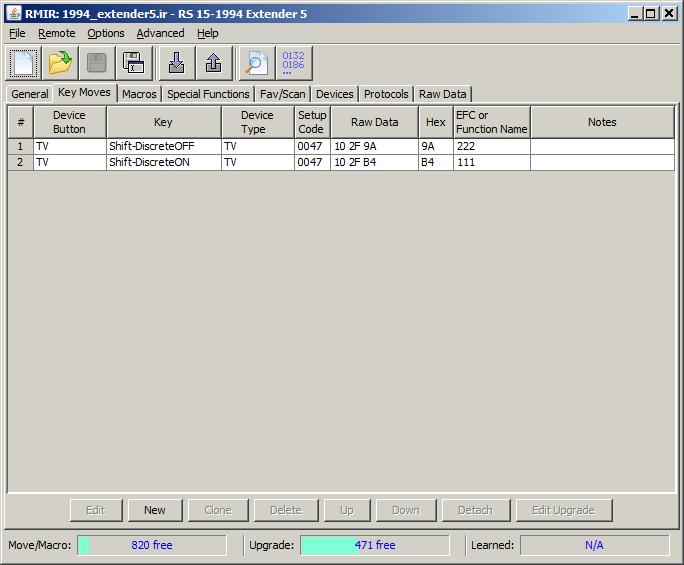Click the magnifier document toolbar icon
Image resolution: width=684 pixels, height=565 pixels.
(257, 63)
